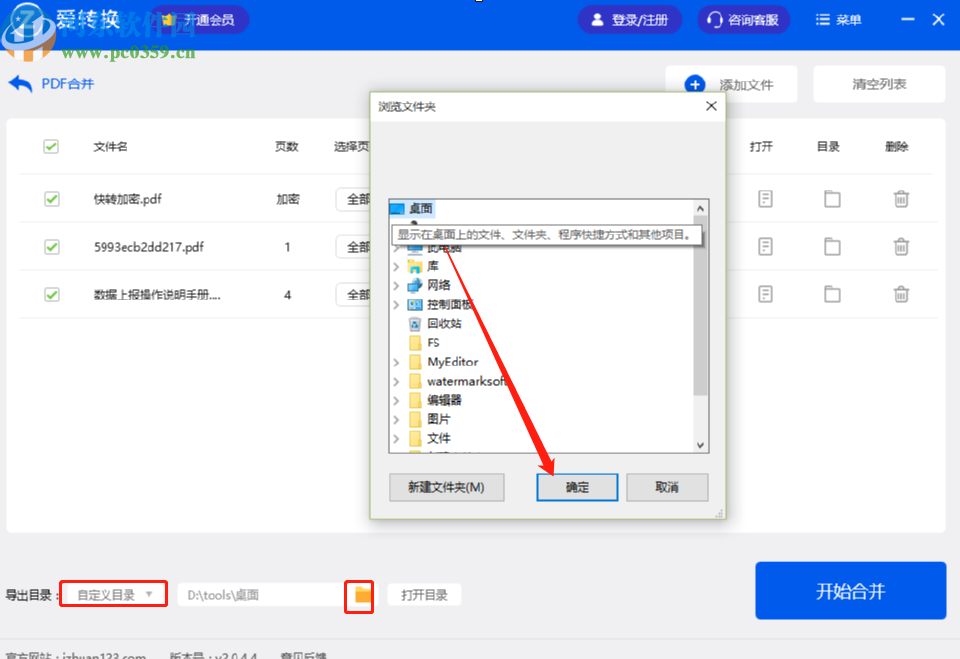The image size is (960, 659).
Task: Delete 快转加密.pdf with its trash icon
Action: tap(901, 198)
